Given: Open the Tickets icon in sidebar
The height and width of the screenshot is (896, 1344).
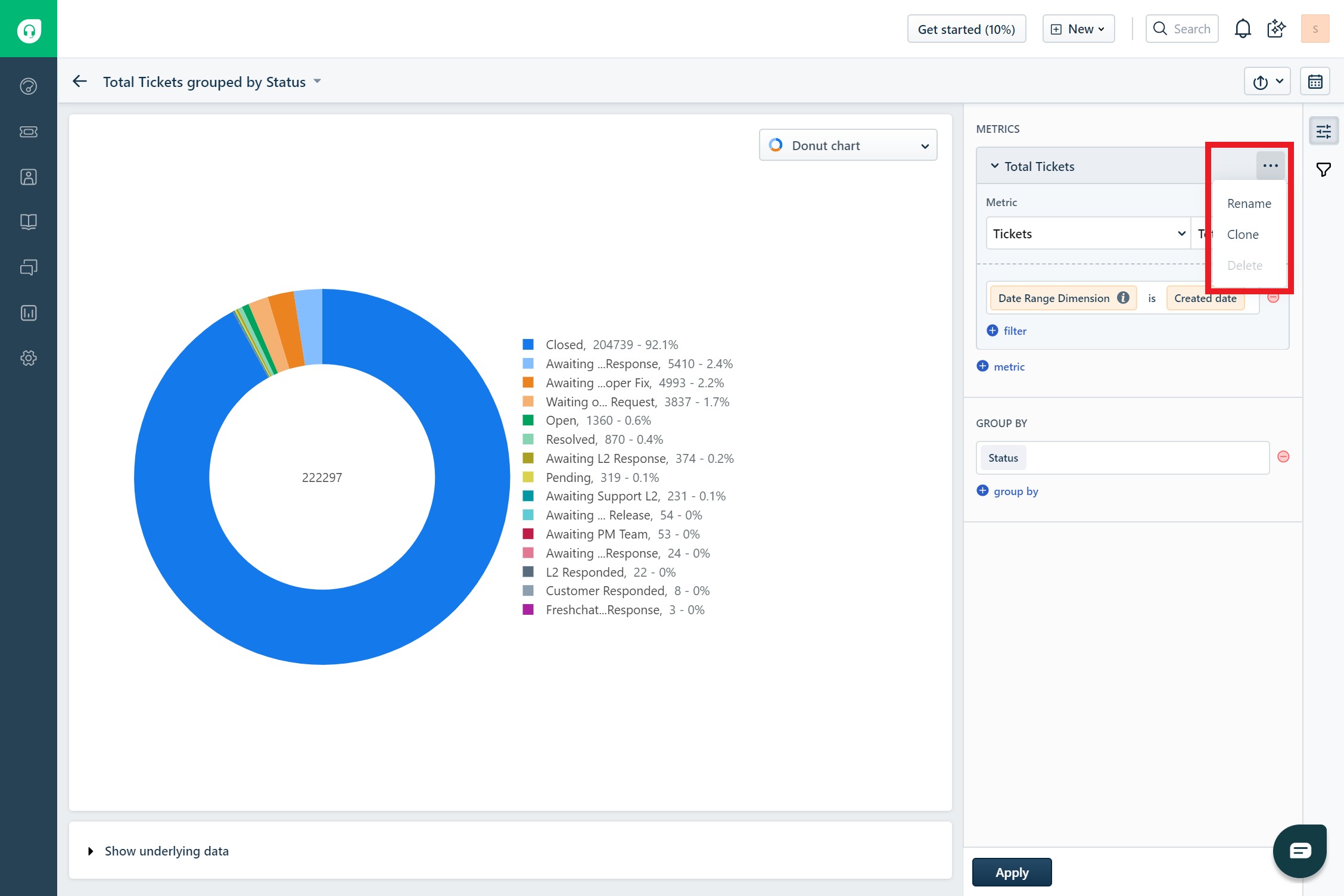Looking at the screenshot, I should click(28, 132).
